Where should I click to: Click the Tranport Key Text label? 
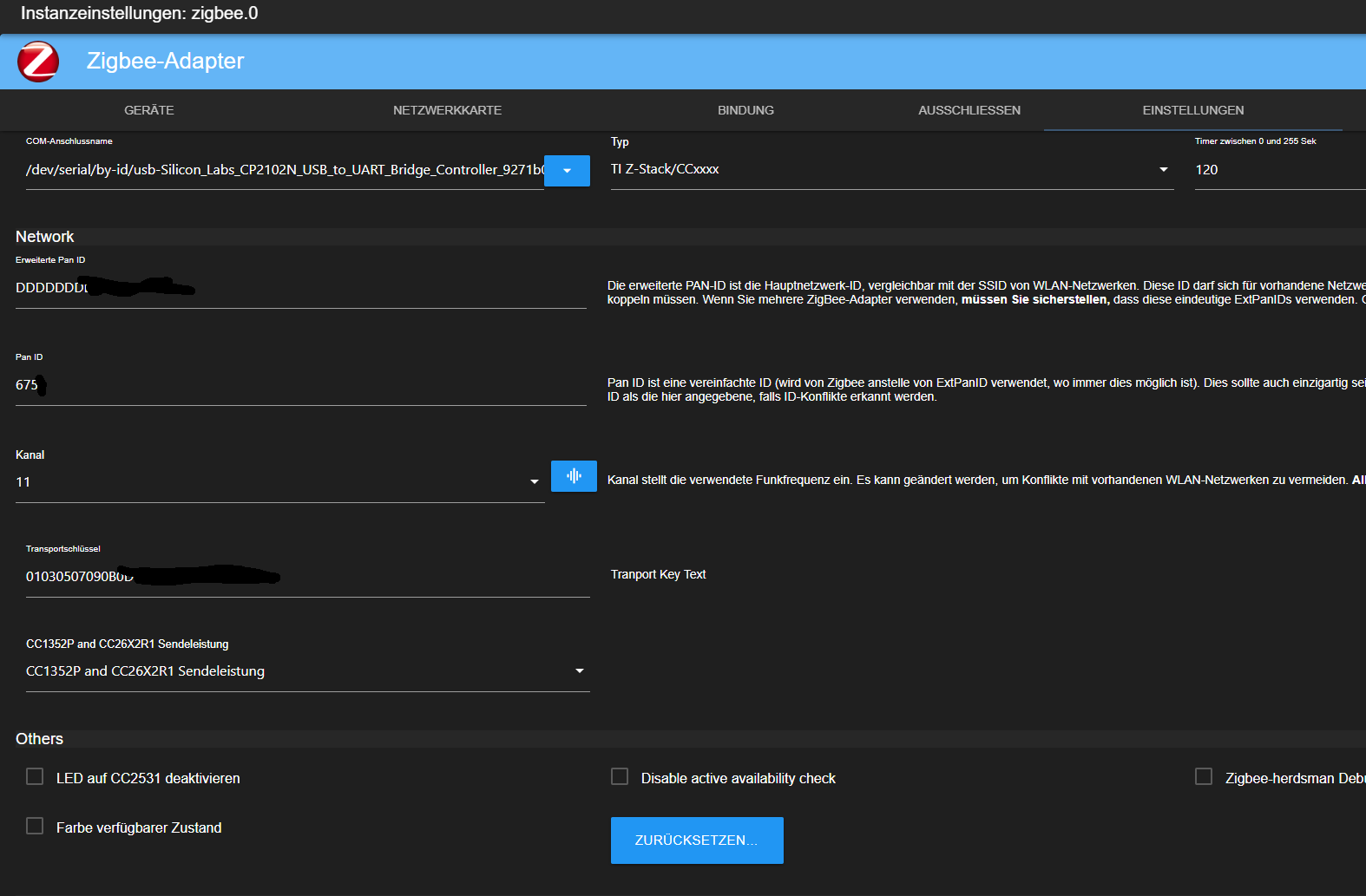click(x=658, y=574)
